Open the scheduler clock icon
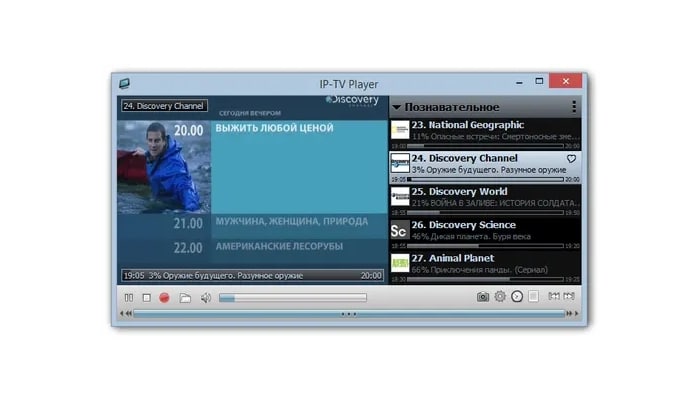Viewport: 700px width, 400px height. (517, 296)
